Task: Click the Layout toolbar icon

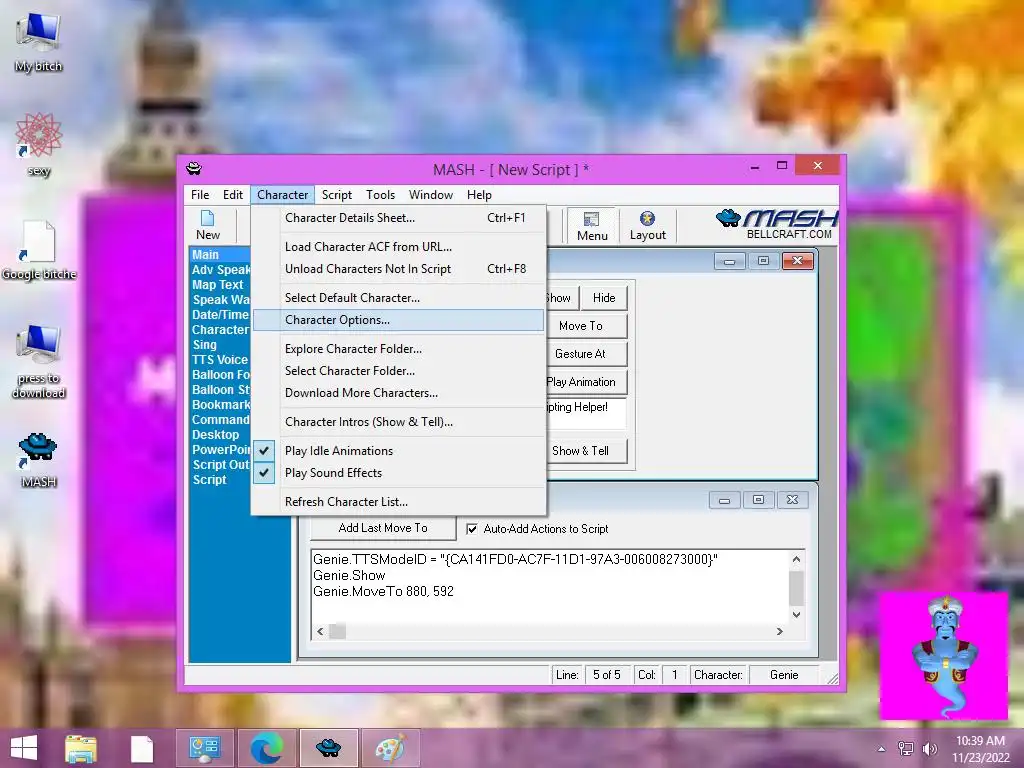Action: (647, 226)
